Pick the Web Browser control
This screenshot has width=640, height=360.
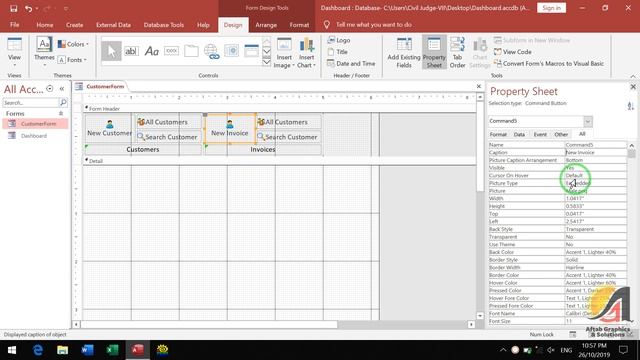pos(231,51)
